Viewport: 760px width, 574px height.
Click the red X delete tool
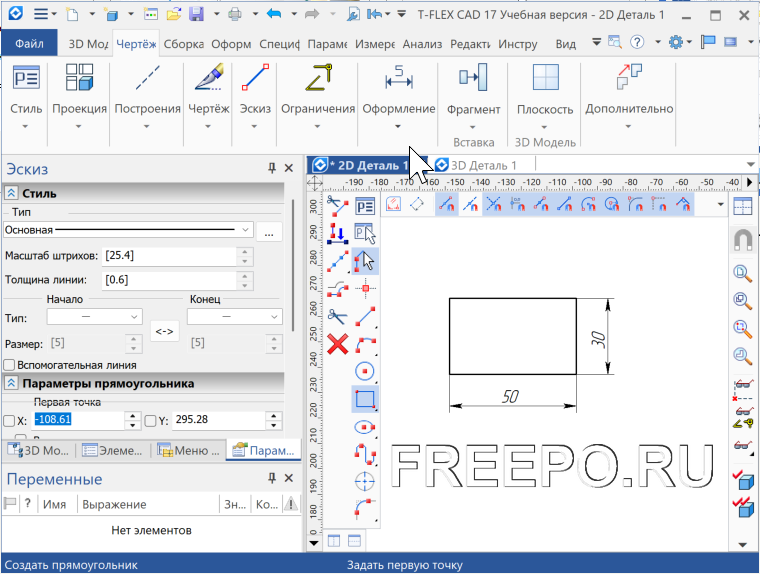(x=338, y=345)
